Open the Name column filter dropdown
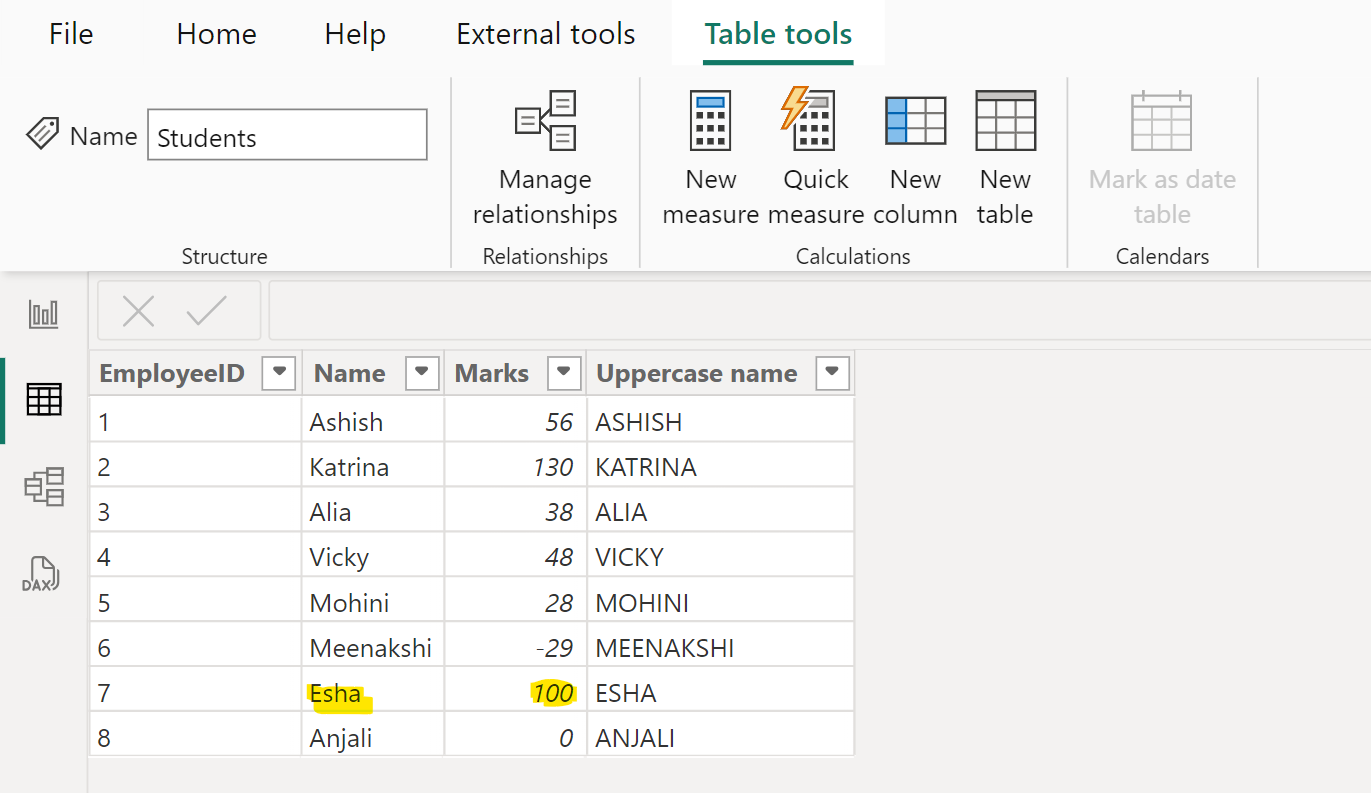Viewport: 1371px width, 793px height. click(421, 372)
